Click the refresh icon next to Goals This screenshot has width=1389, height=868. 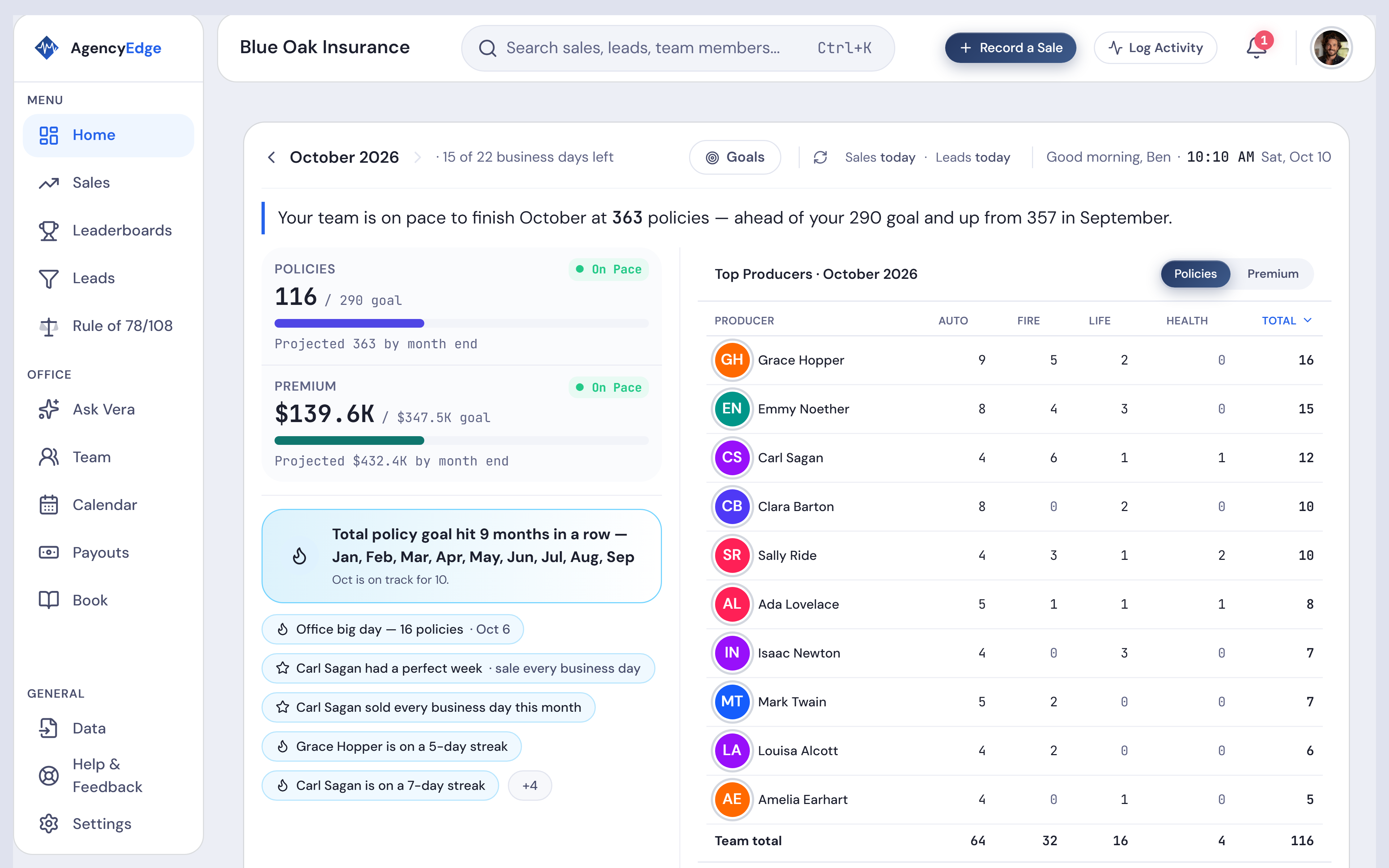[820, 157]
